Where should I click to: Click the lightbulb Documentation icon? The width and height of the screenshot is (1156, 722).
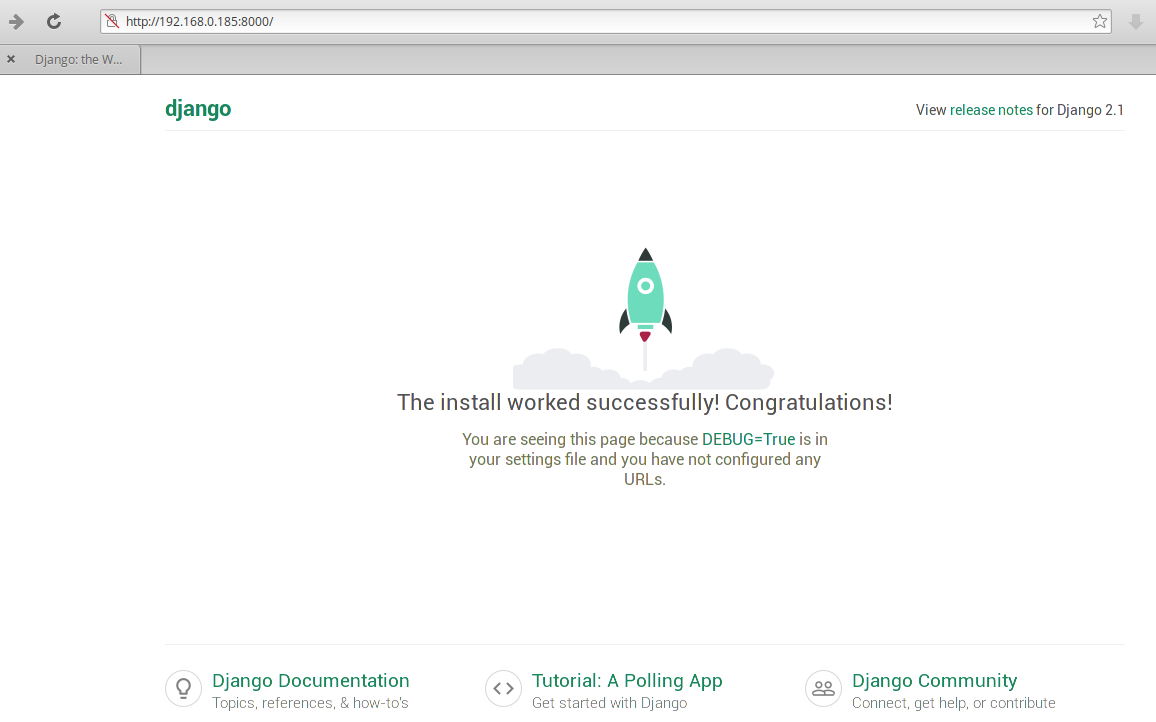click(183, 688)
